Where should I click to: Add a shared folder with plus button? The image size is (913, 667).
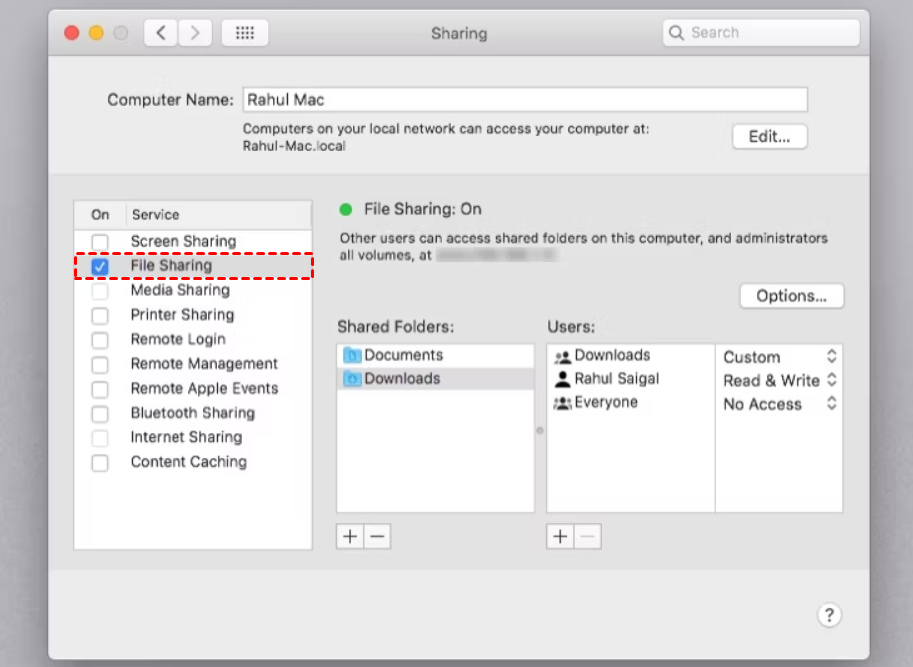350,536
